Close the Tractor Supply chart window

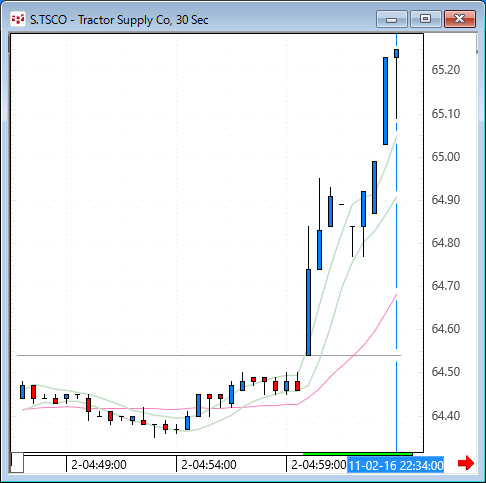(x=460, y=19)
